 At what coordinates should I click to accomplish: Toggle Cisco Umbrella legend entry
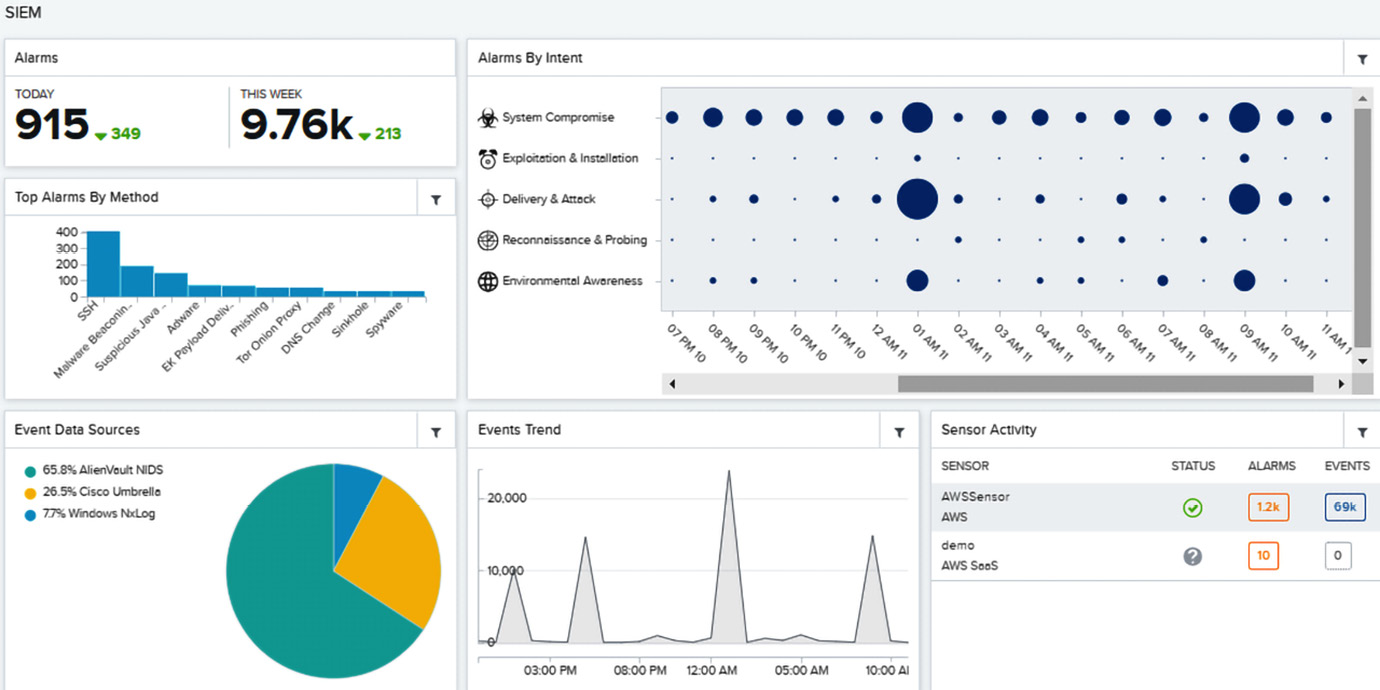[93, 492]
